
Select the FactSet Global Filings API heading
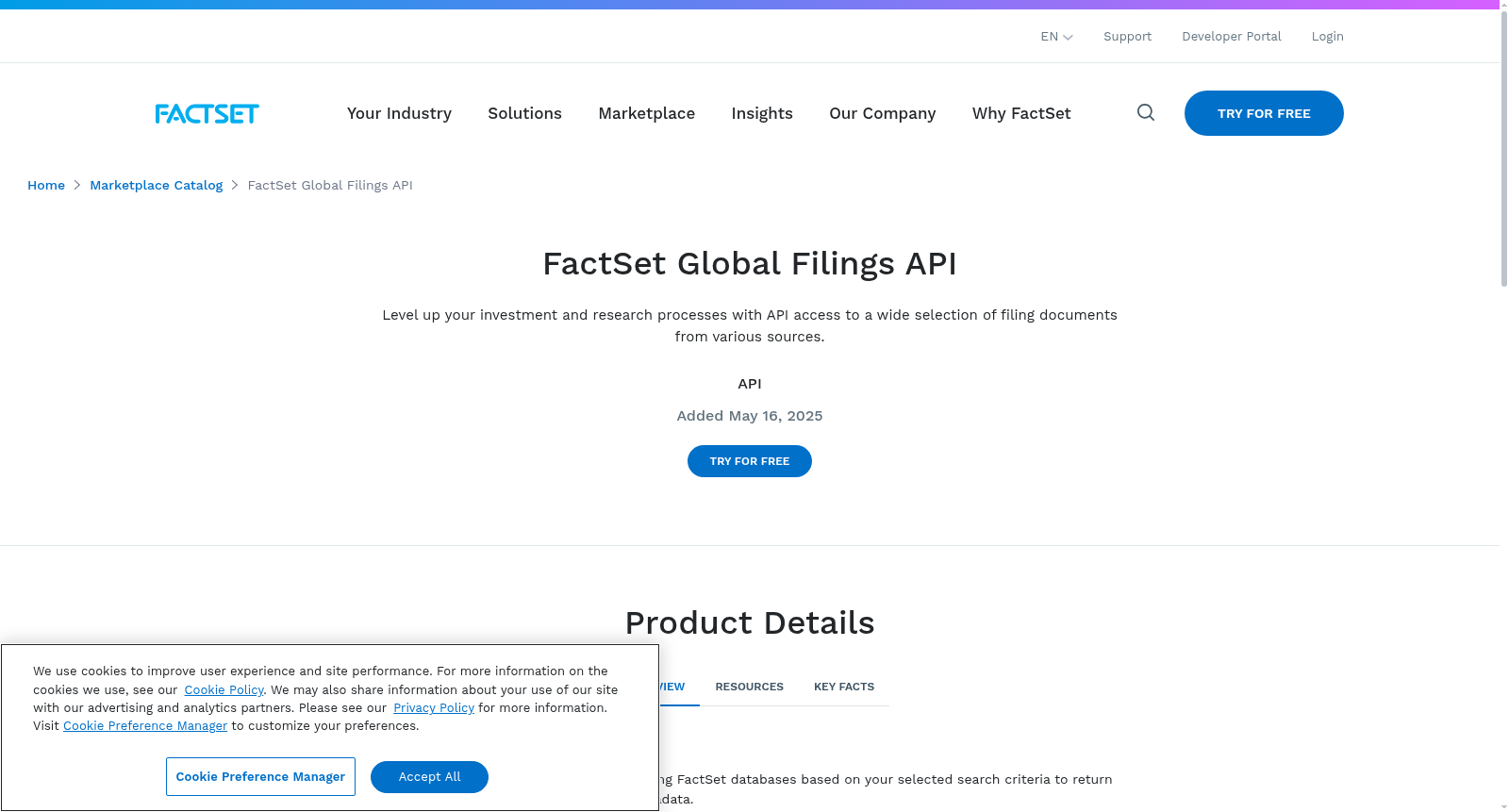point(750,264)
